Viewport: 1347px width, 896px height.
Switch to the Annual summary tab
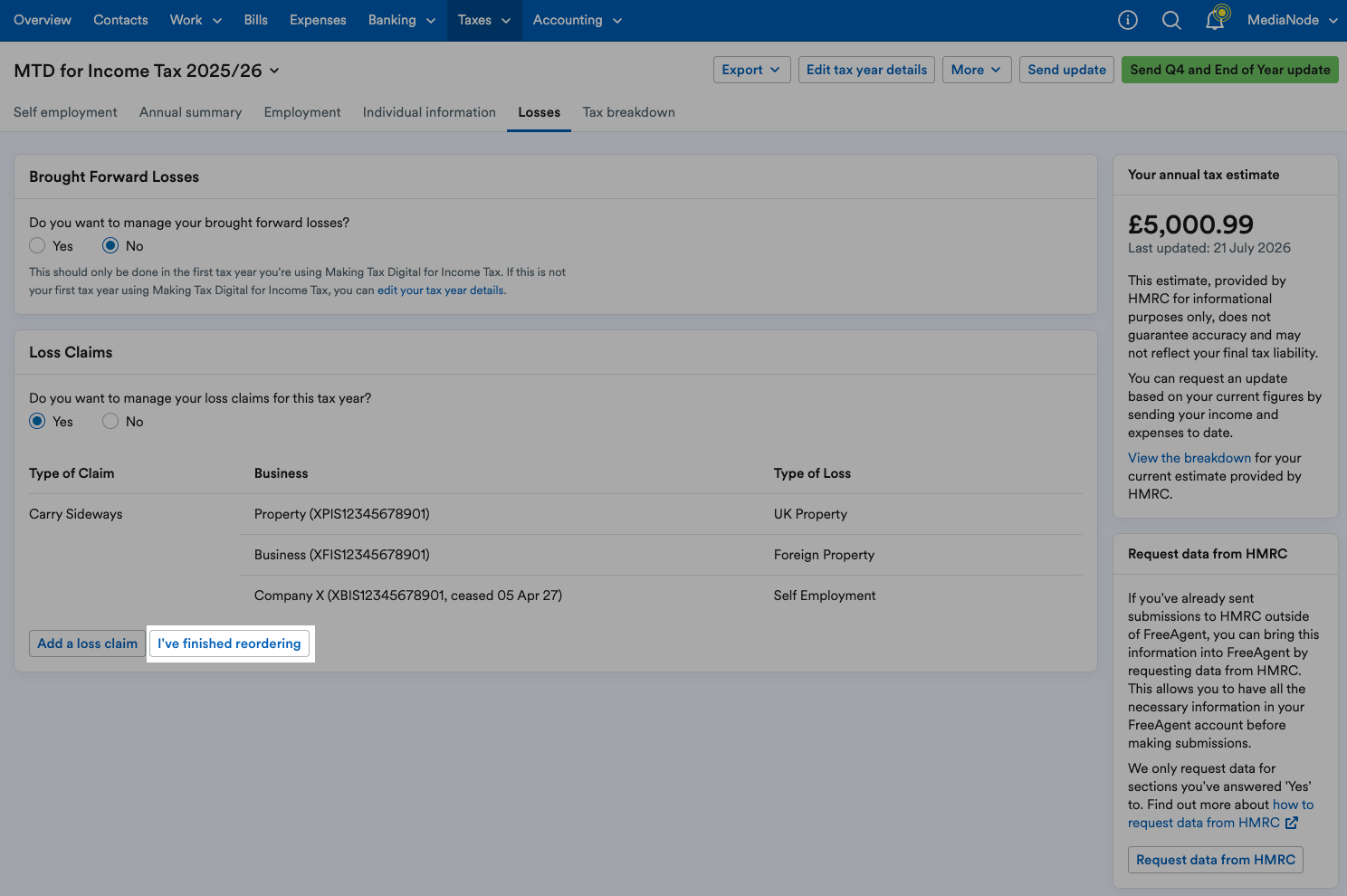coord(190,112)
